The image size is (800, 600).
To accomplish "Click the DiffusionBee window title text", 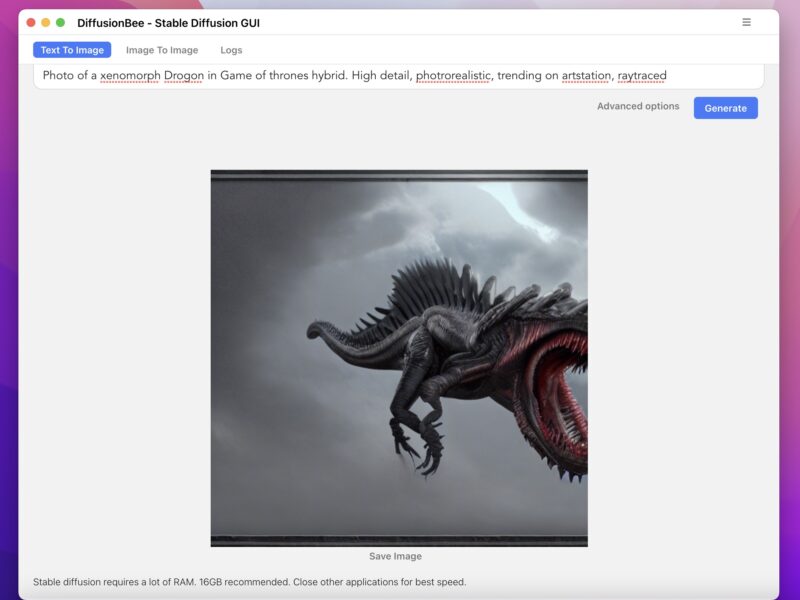I will click(x=168, y=22).
